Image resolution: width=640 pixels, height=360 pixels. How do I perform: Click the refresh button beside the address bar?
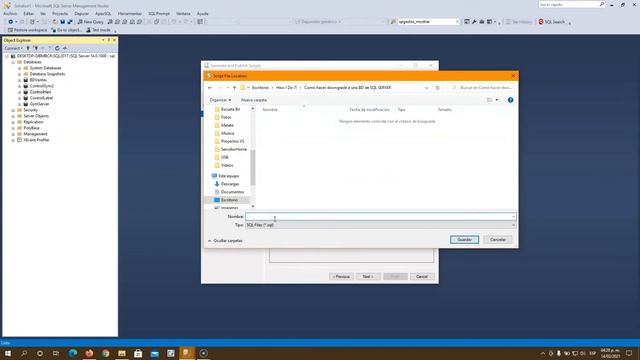pyautogui.click(x=438, y=88)
